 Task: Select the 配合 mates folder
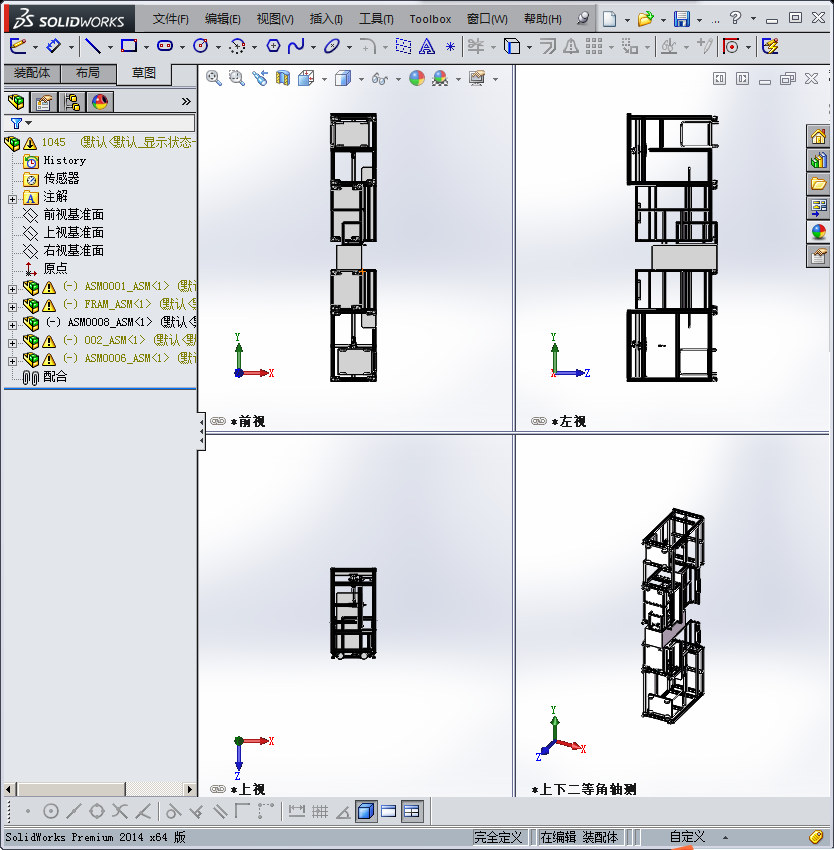[x=55, y=376]
